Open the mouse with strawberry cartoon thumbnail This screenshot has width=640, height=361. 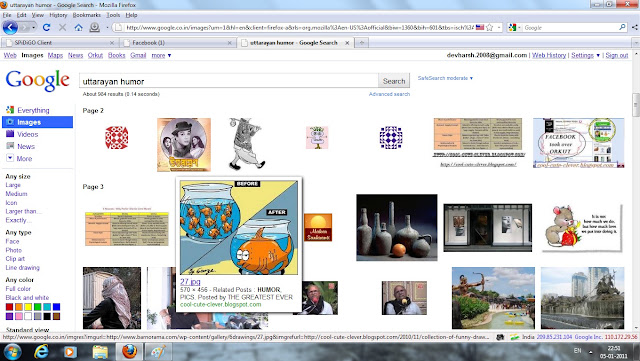582,228
